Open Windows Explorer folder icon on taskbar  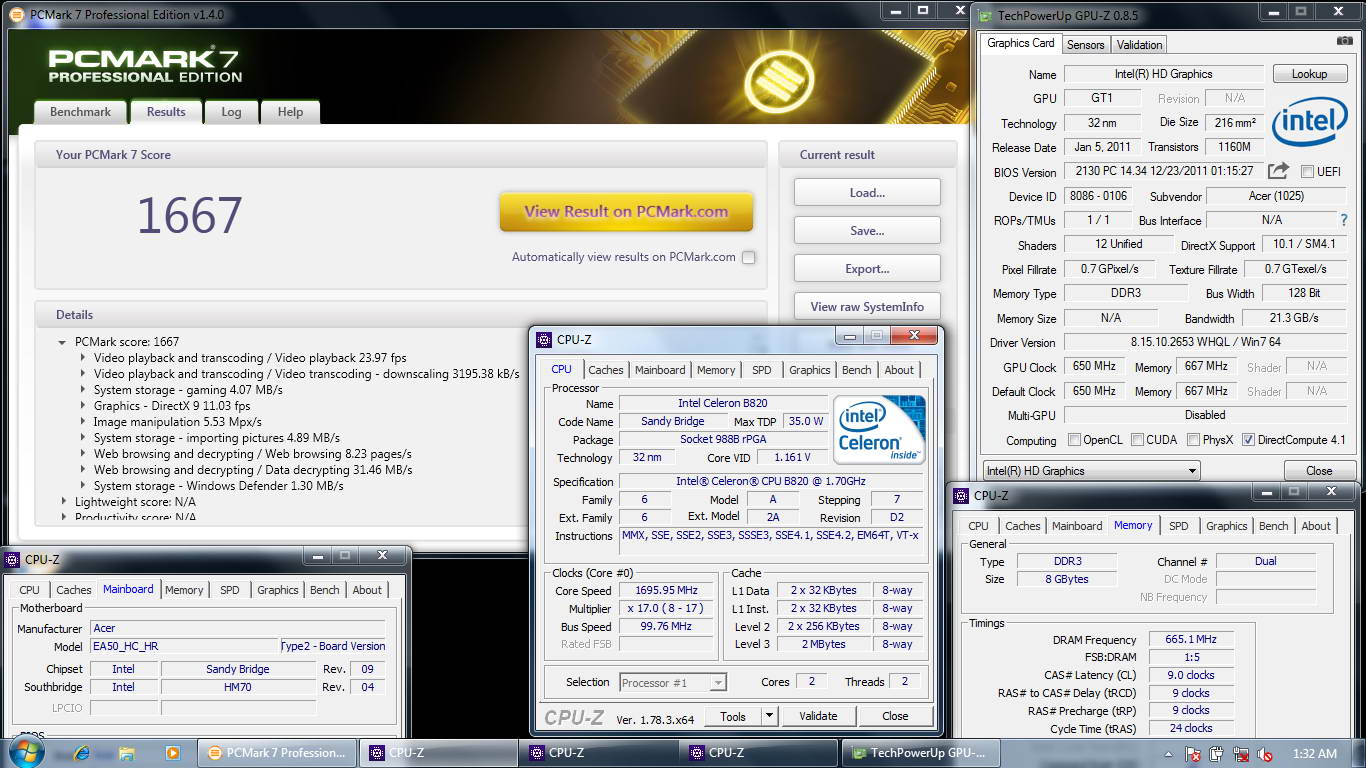pyautogui.click(x=127, y=752)
